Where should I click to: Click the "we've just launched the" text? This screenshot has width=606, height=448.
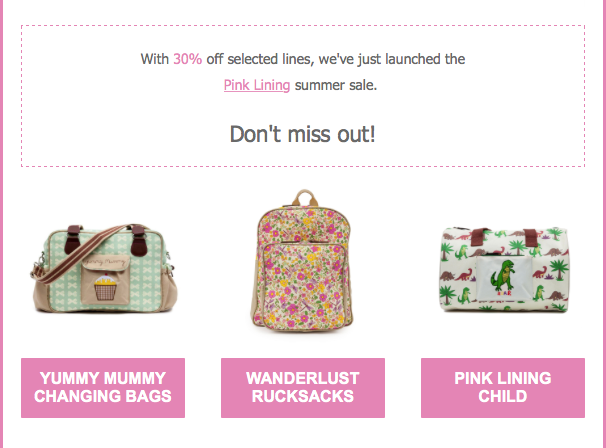pos(392,59)
